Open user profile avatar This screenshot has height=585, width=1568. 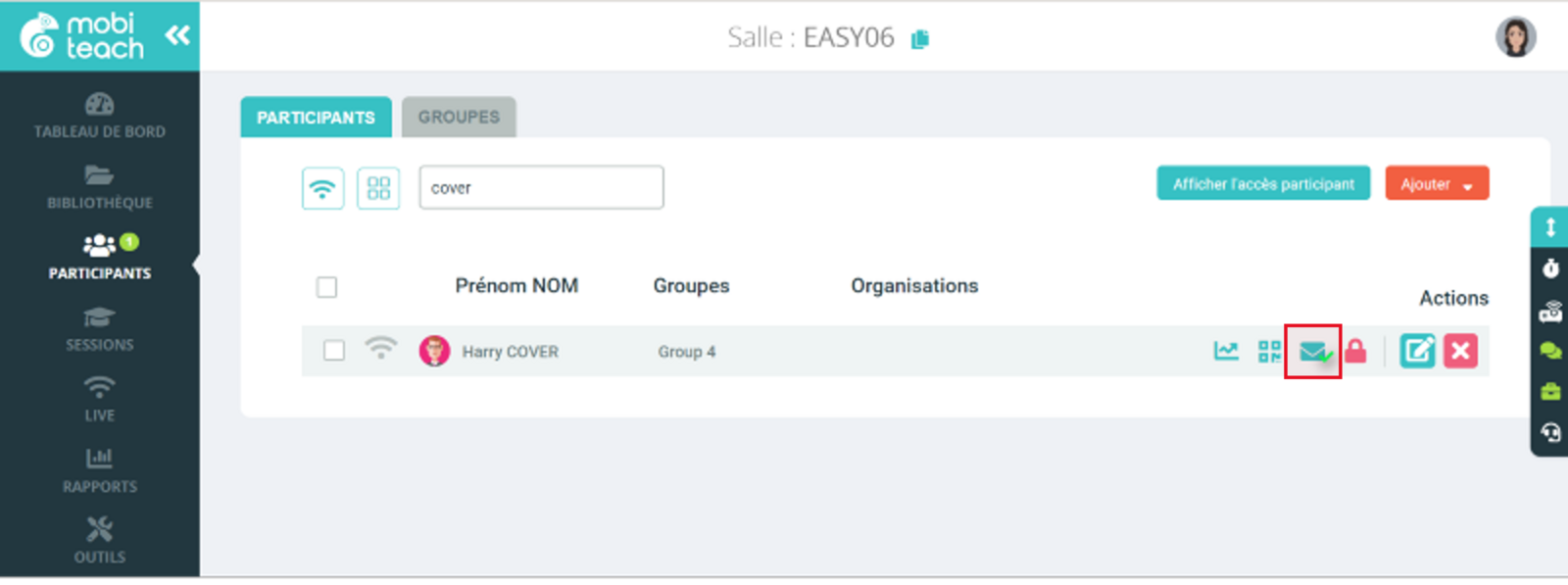coord(1515,37)
